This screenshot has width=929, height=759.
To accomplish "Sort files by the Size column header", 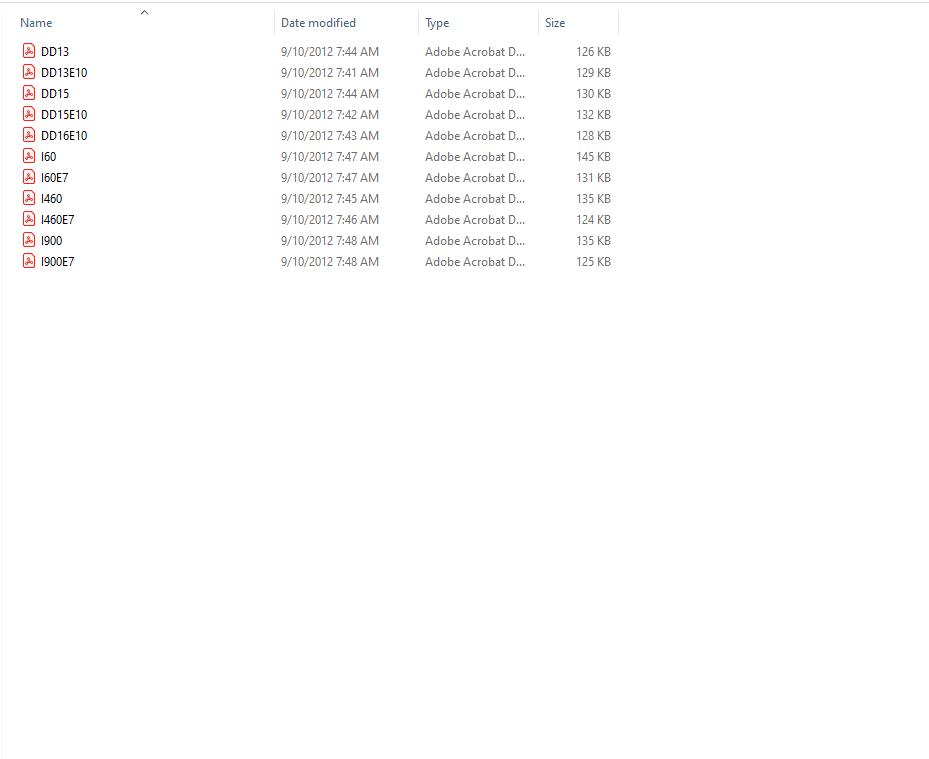I will click(555, 23).
